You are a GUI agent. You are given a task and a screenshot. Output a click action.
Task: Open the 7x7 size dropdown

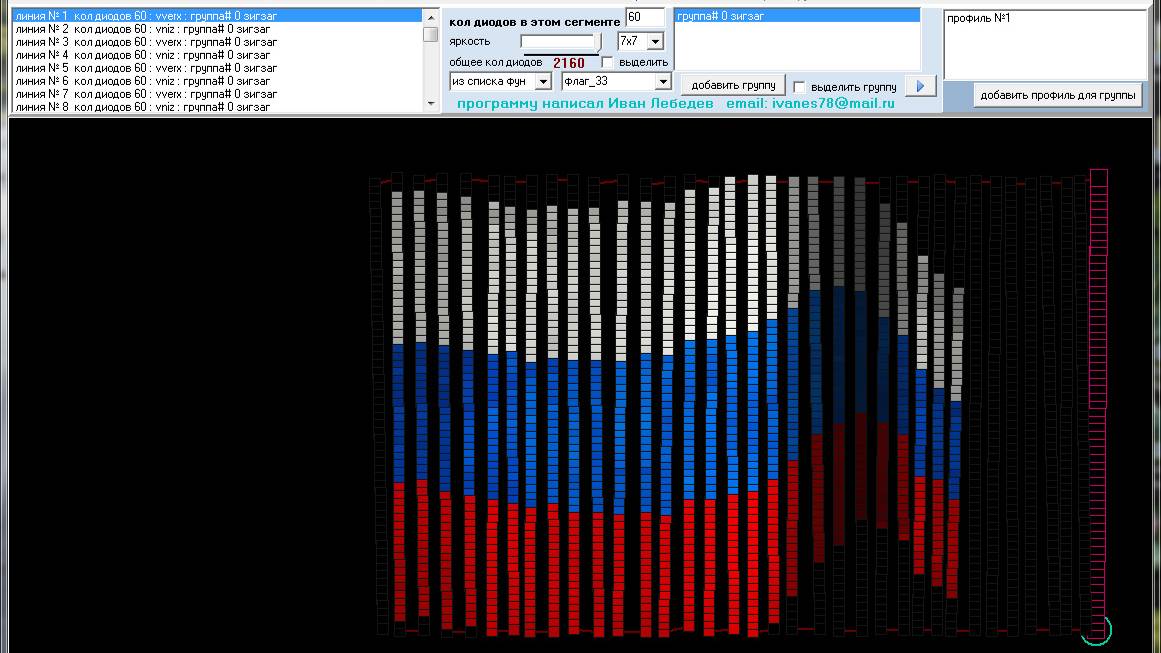(x=655, y=41)
